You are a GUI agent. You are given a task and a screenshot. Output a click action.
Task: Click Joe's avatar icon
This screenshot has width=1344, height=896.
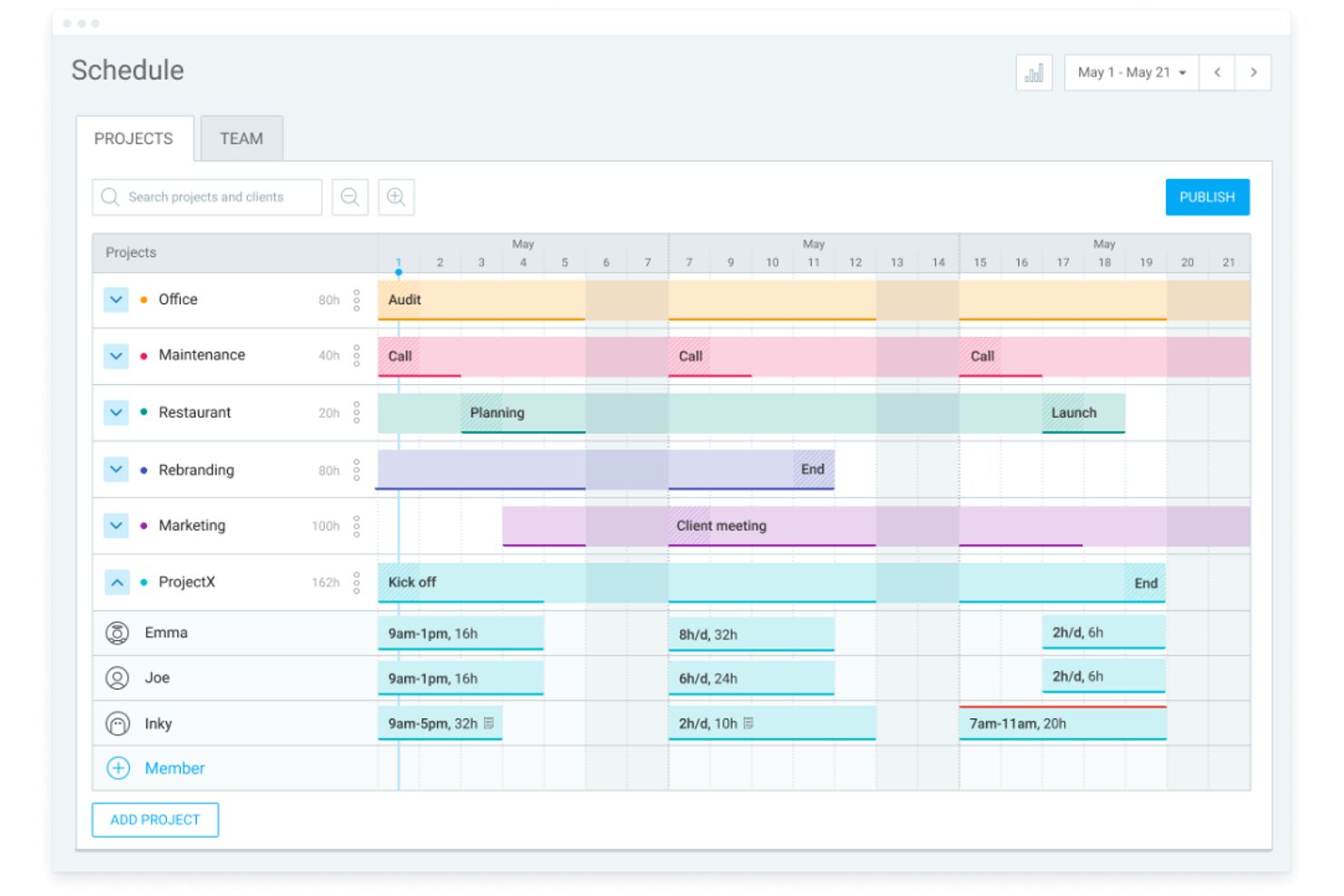pyautogui.click(x=117, y=677)
